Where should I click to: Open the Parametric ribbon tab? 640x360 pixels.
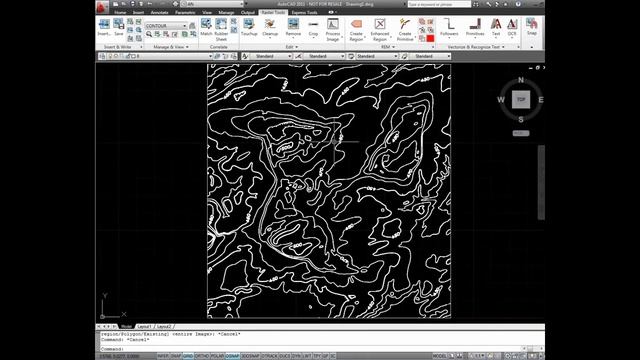tap(185, 13)
